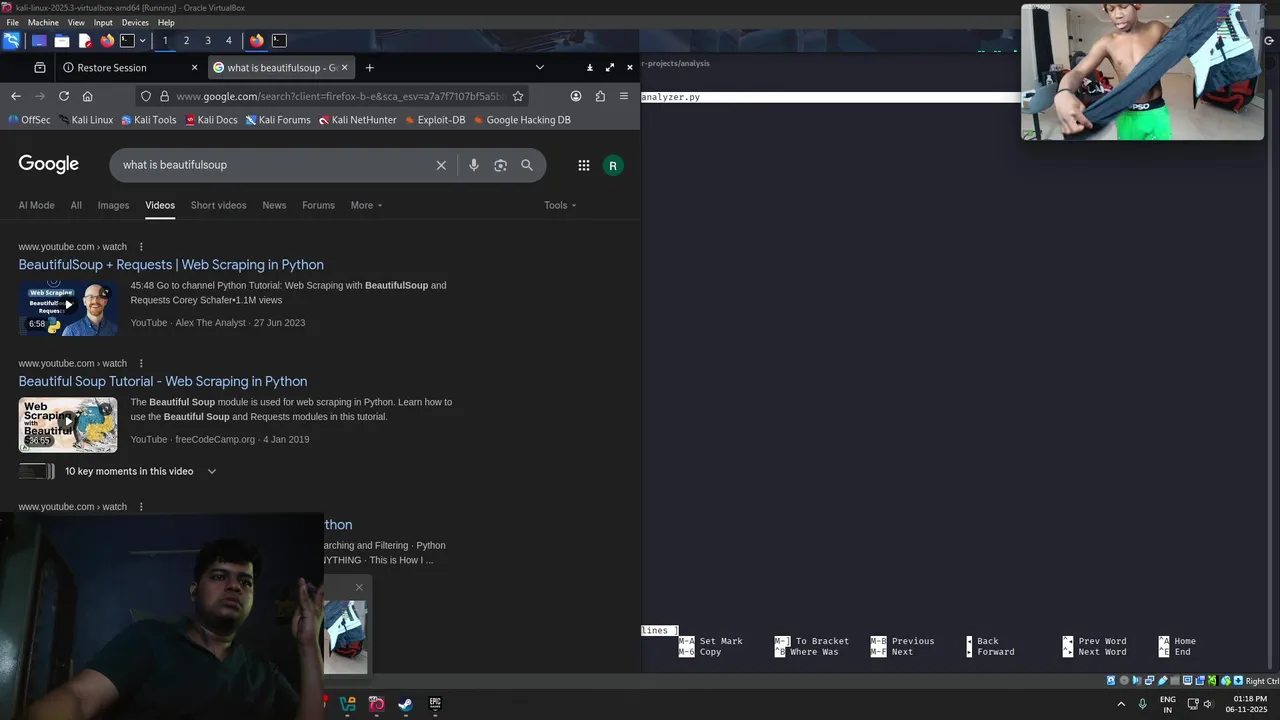Expand the list all tabs chevron
Viewport: 1280px width, 720px height.
pyautogui.click(x=540, y=68)
